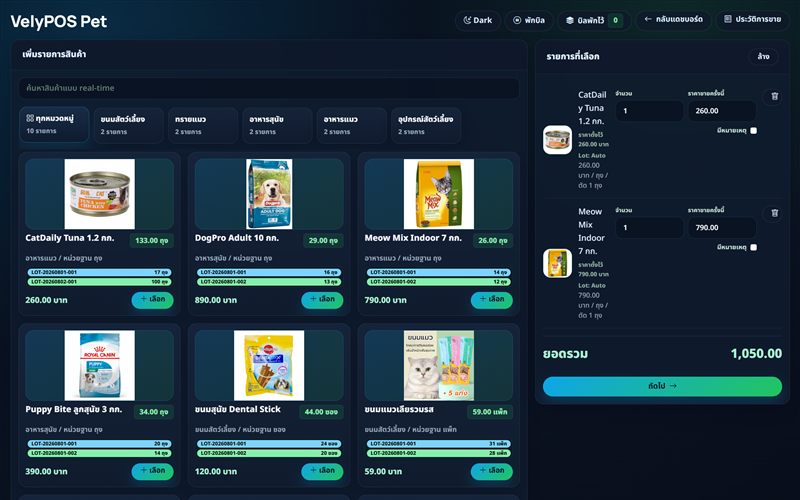Add CatDaily Tuna with เลือก button
The width and height of the screenshot is (800, 500).
click(153, 300)
